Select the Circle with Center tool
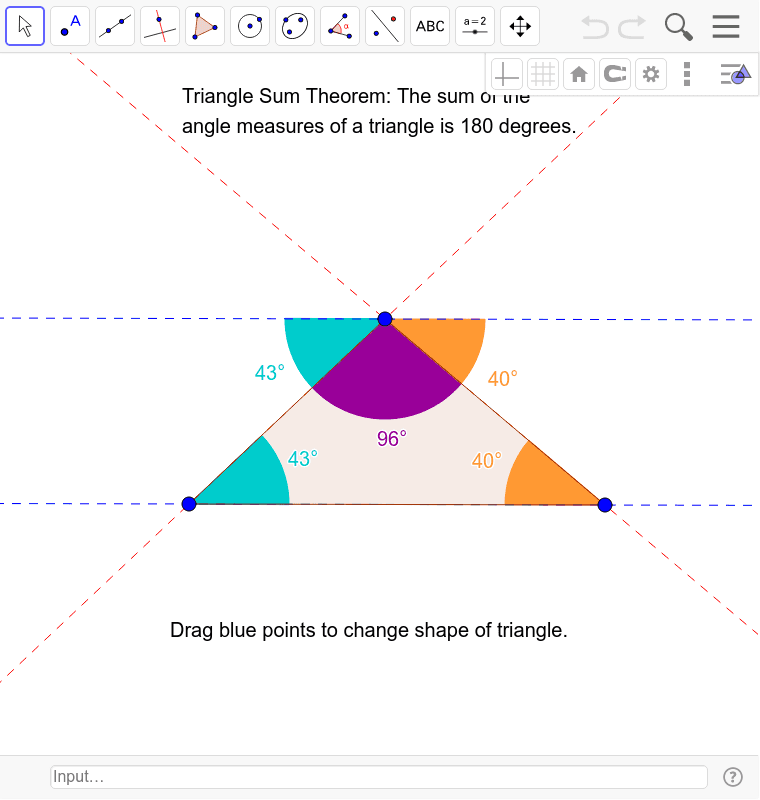The image size is (760, 800). [250, 26]
